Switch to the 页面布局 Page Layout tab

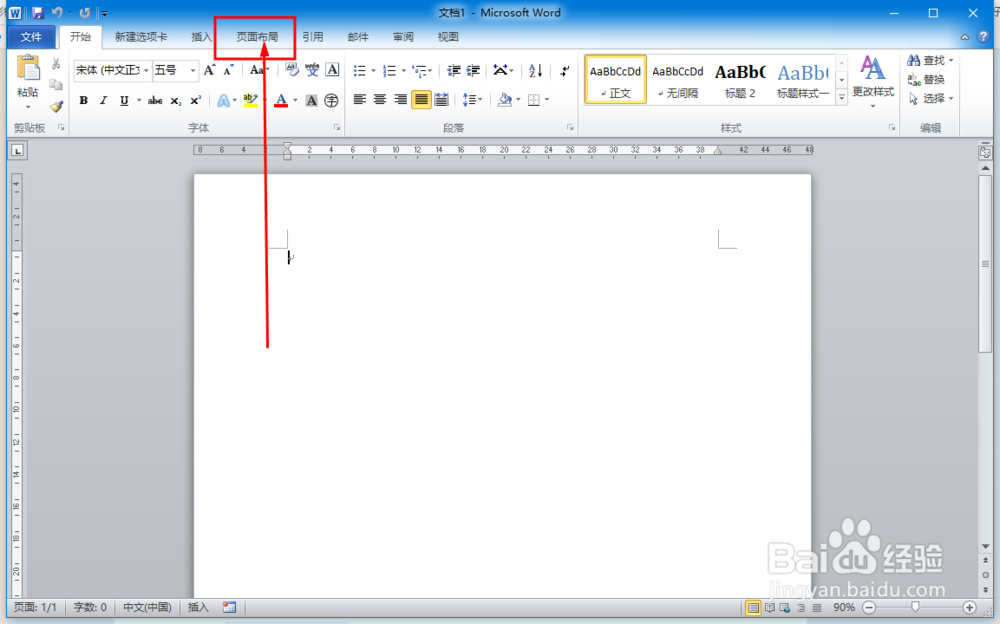(x=257, y=37)
